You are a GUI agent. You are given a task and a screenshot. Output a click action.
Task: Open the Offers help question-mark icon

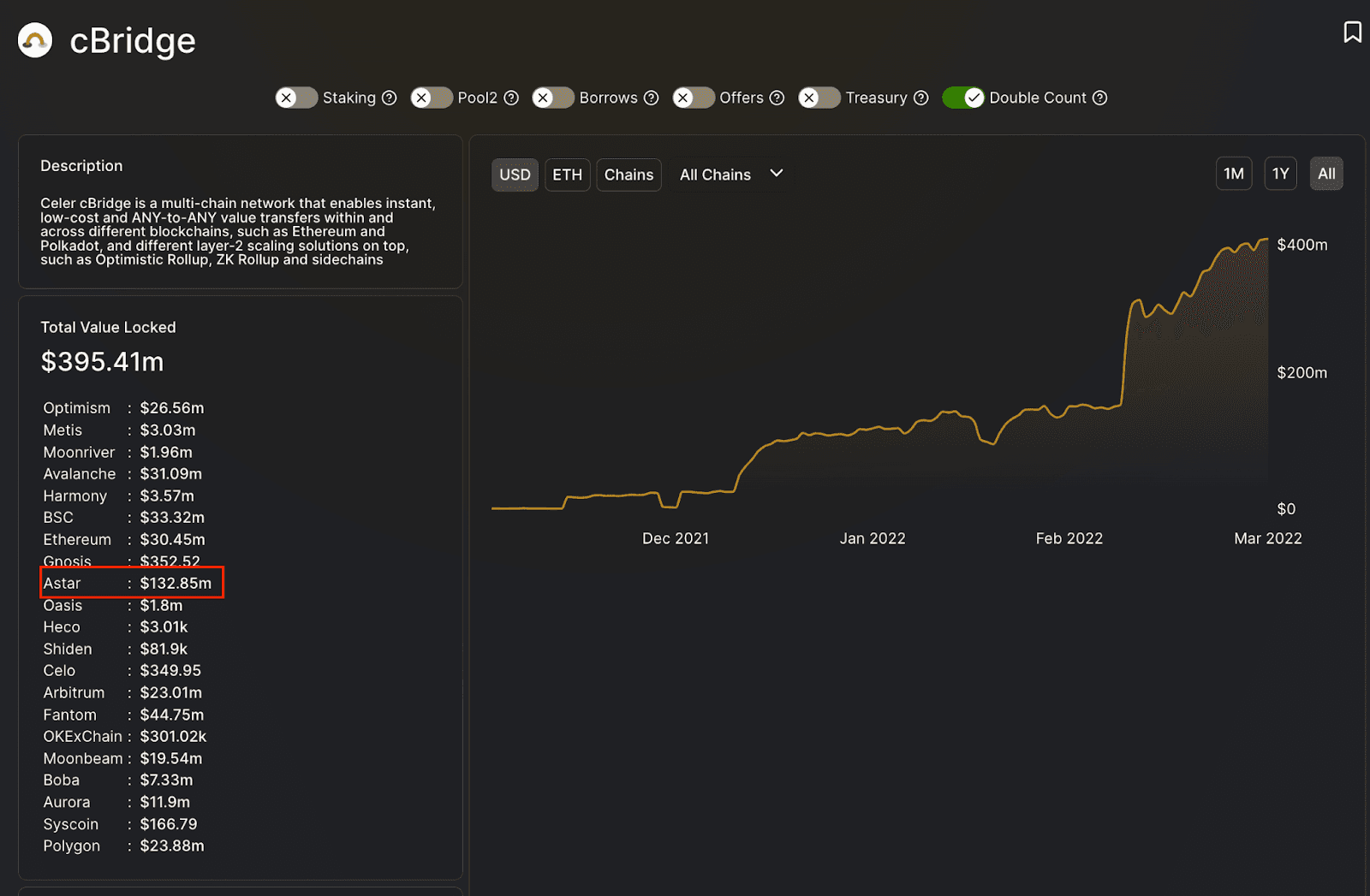(777, 98)
